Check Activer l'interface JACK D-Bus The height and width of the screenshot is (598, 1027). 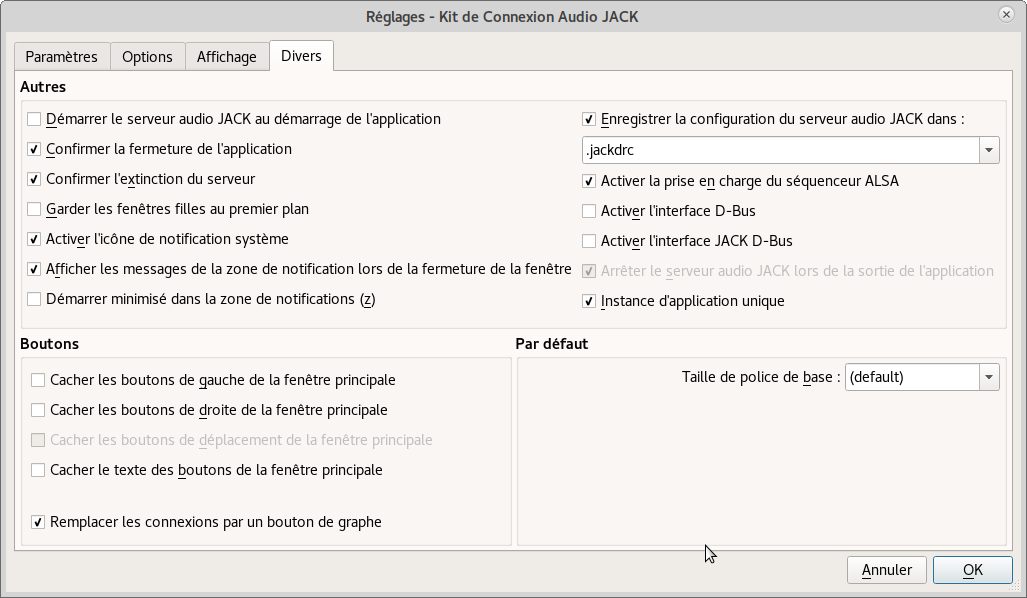point(589,241)
